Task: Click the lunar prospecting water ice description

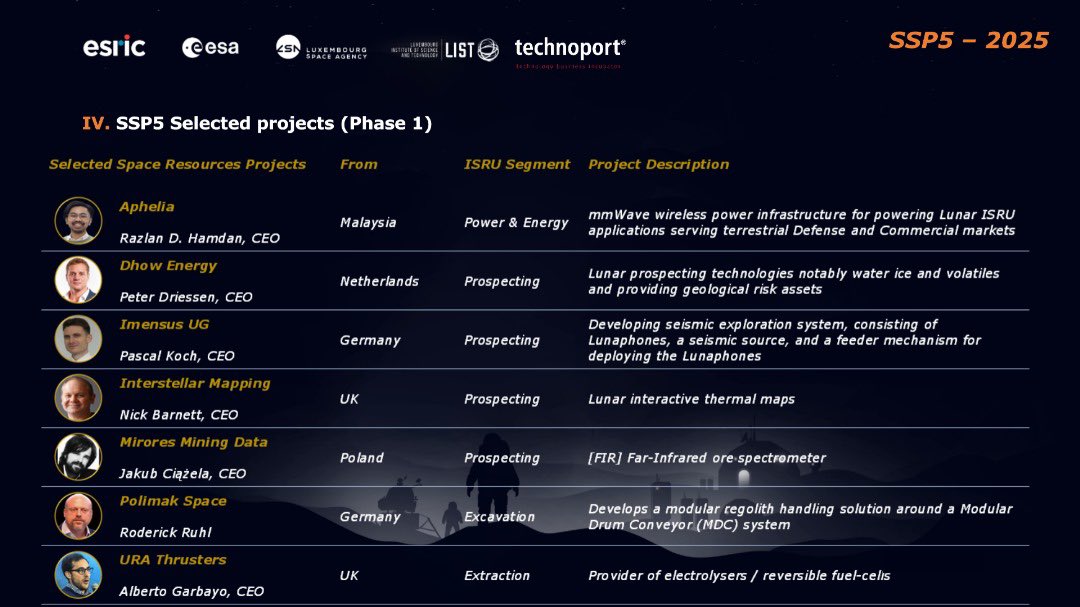Action: pyautogui.click(x=793, y=281)
